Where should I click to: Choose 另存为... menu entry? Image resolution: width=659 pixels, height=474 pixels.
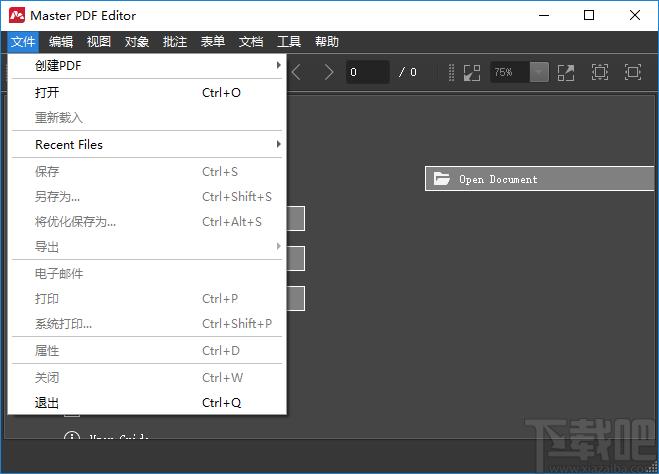pos(146,197)
